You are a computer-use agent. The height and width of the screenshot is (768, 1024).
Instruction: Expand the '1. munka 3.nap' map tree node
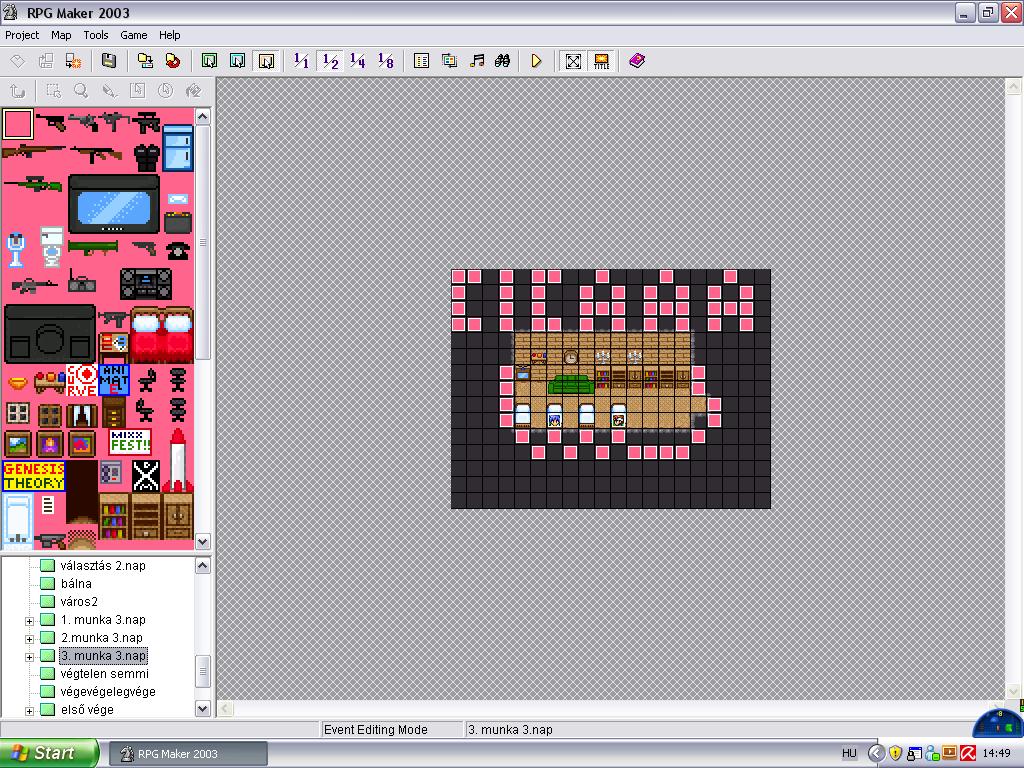click(x=30, y=621)
